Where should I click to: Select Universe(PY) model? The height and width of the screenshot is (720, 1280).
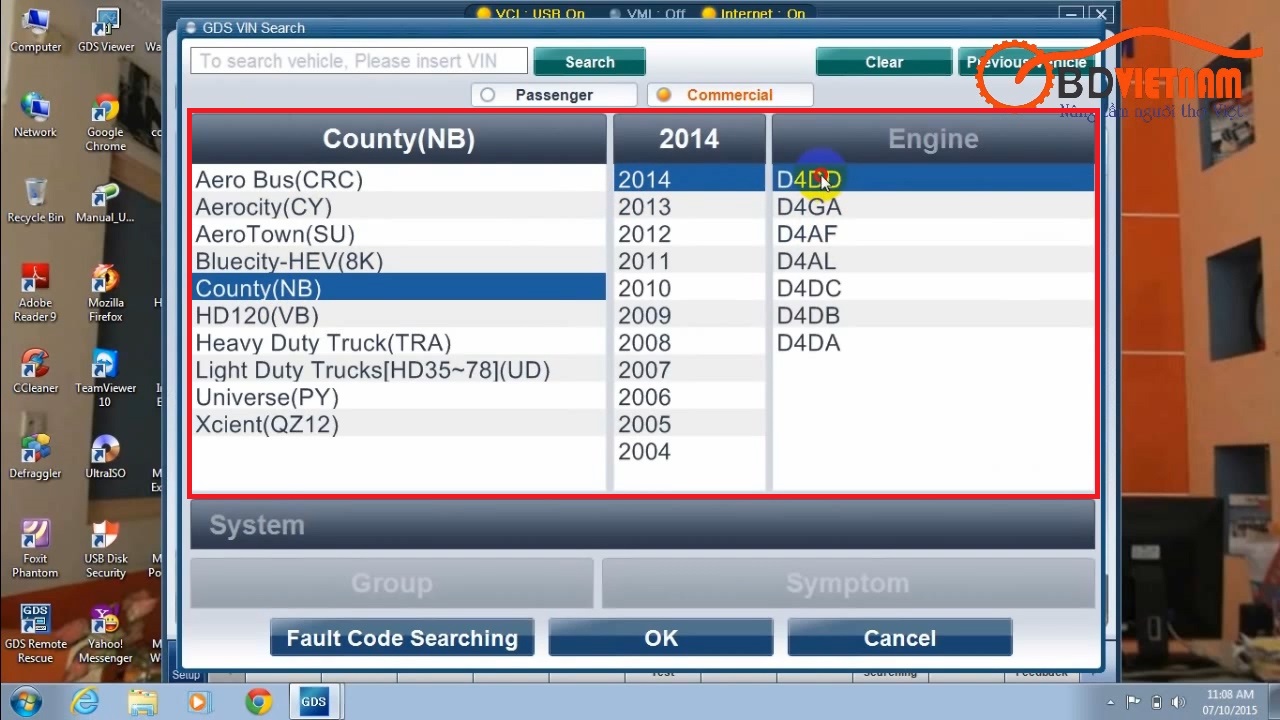coord(399,397)
